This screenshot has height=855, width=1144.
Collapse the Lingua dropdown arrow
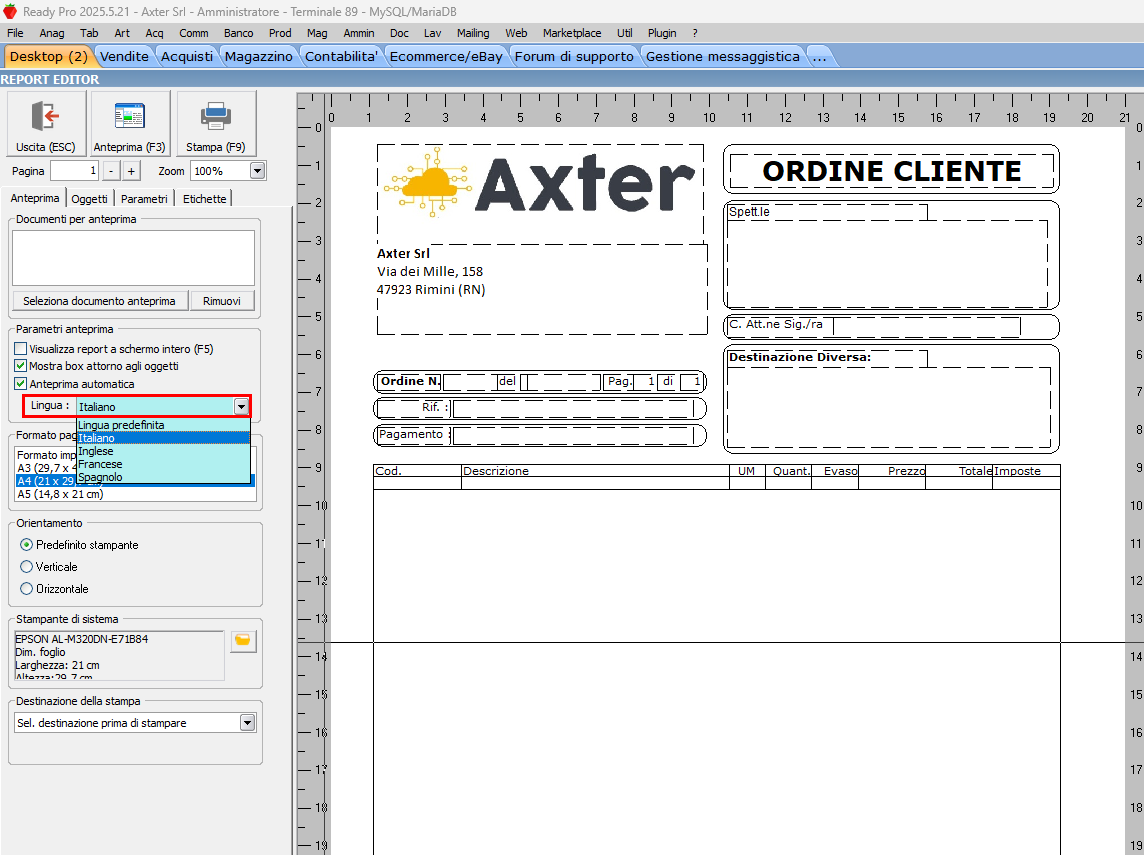pos(241,406)
